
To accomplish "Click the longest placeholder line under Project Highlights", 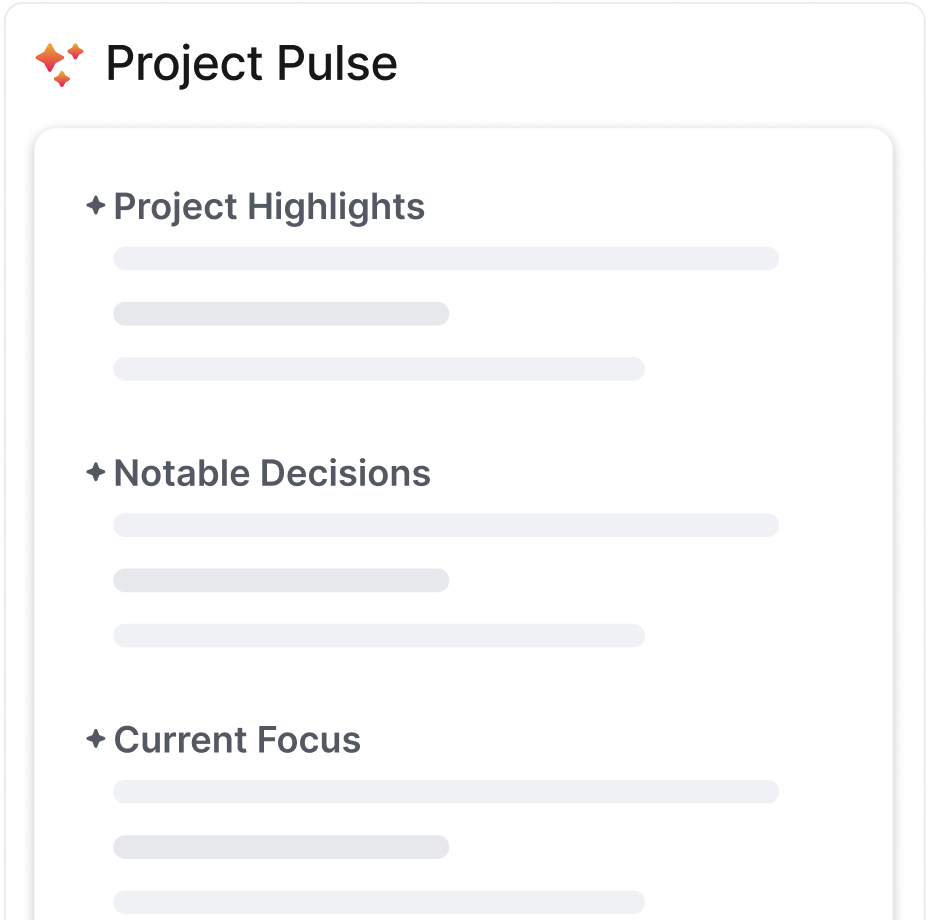I will pos(446,258).
